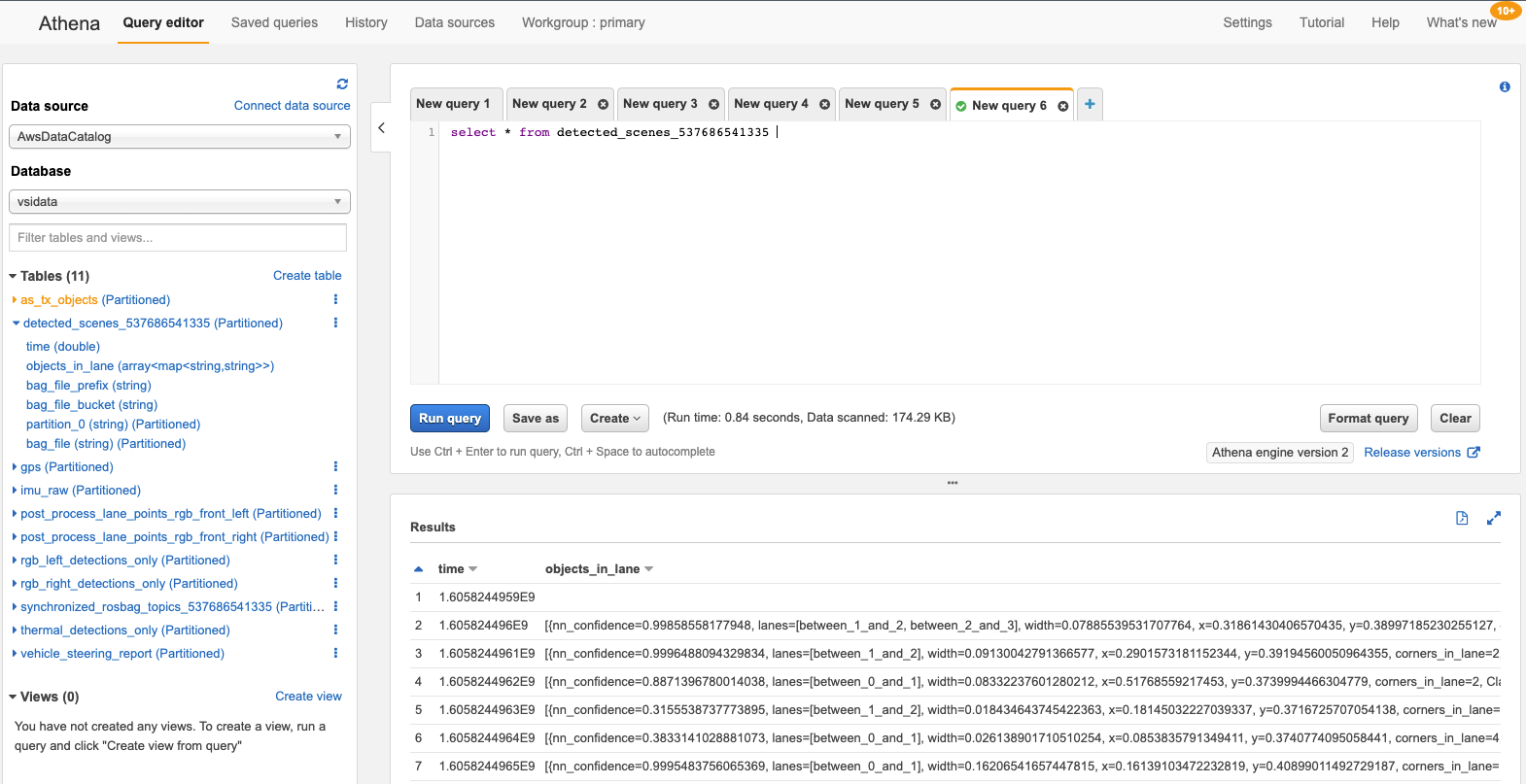The width and height of the screenshot is (1526, 784).
Task: Go to Data sources tab
Action: (455, 22)
